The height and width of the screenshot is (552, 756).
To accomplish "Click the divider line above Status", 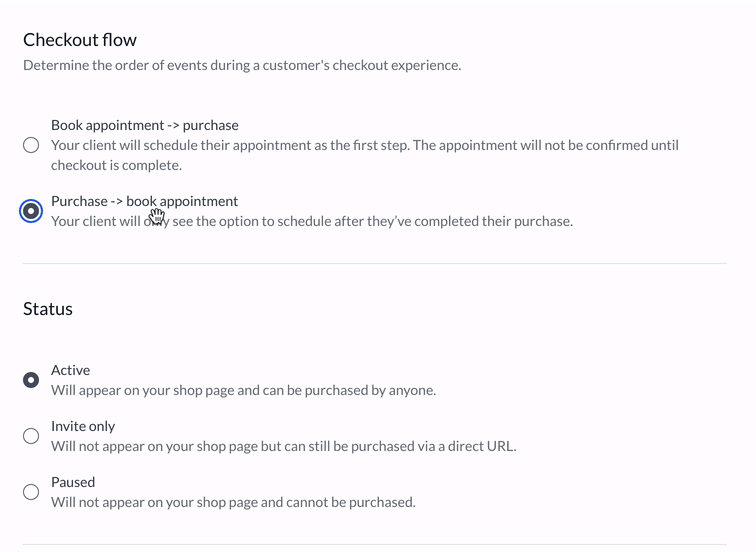I will (374, 263).
